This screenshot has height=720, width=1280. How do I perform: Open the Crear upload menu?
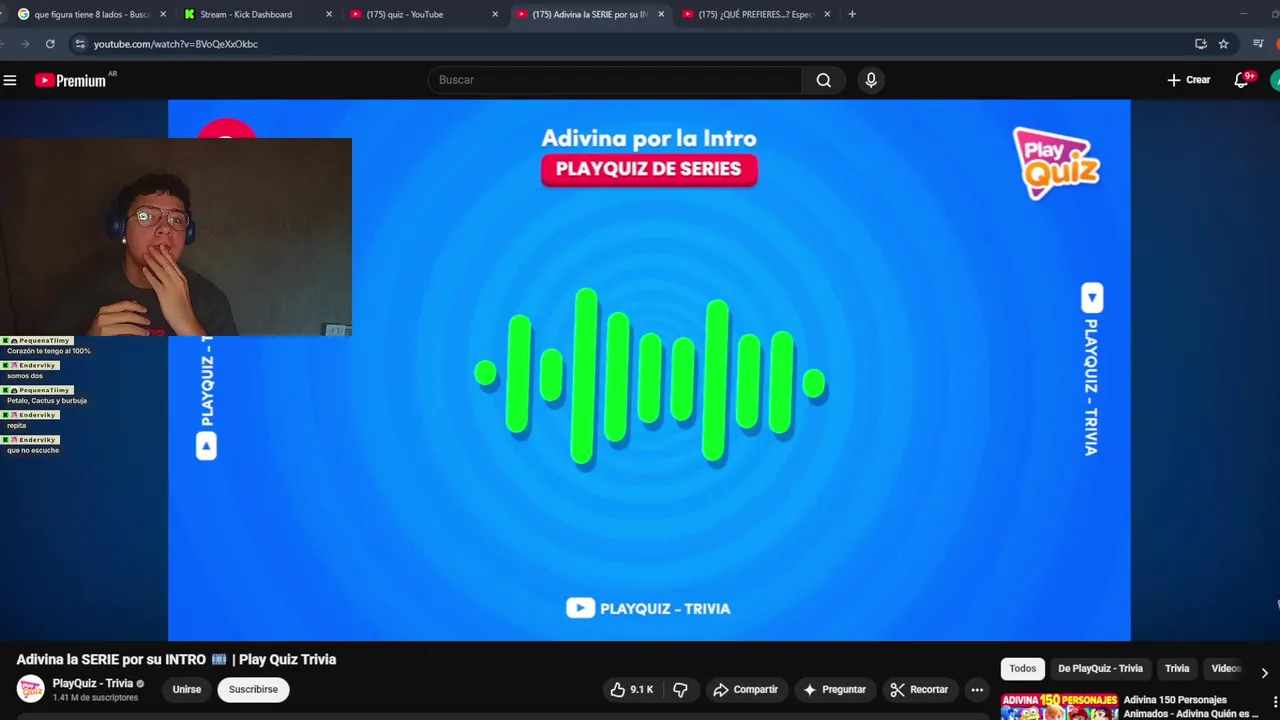[1188, 80]
